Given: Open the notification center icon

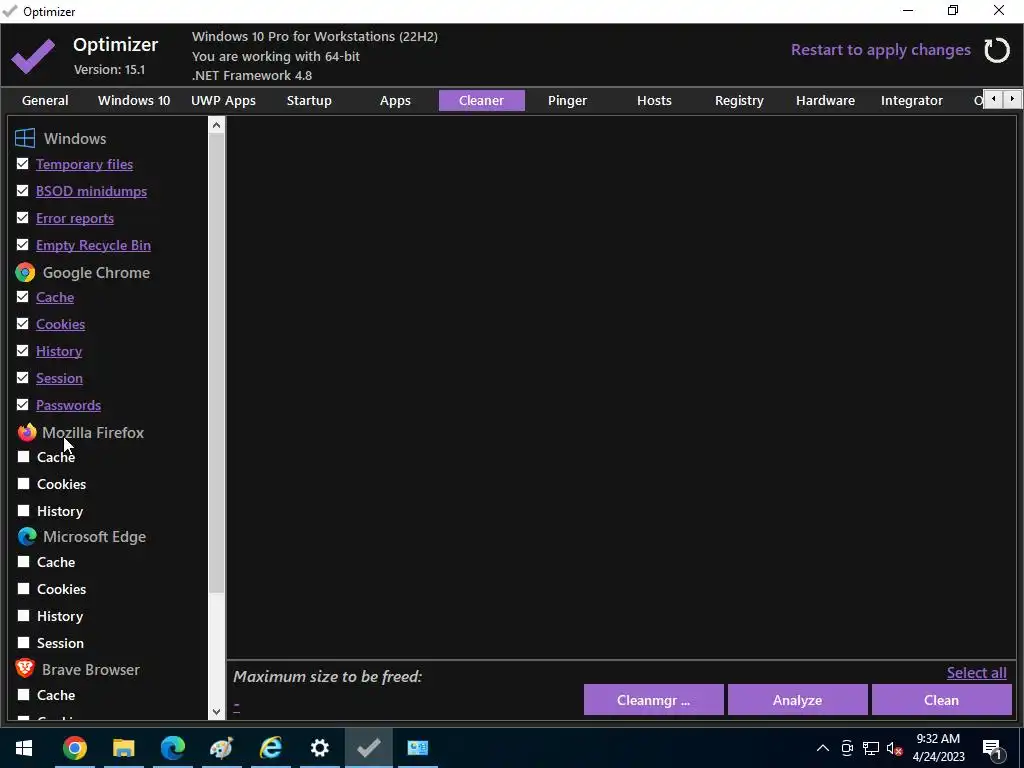Looking at the screenshot, I should tap(992, 749).
